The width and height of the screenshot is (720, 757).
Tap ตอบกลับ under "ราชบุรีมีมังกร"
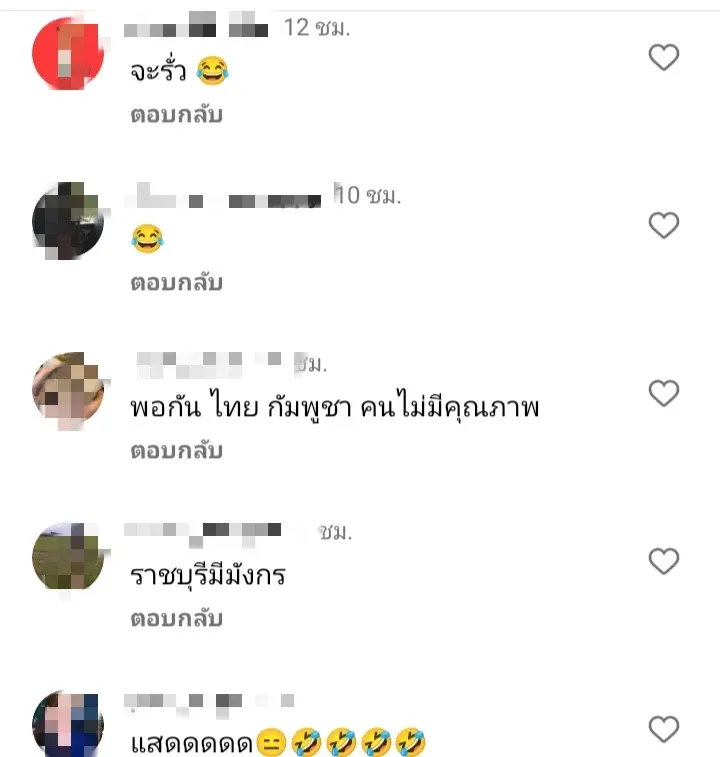click(x=176, y=619)
